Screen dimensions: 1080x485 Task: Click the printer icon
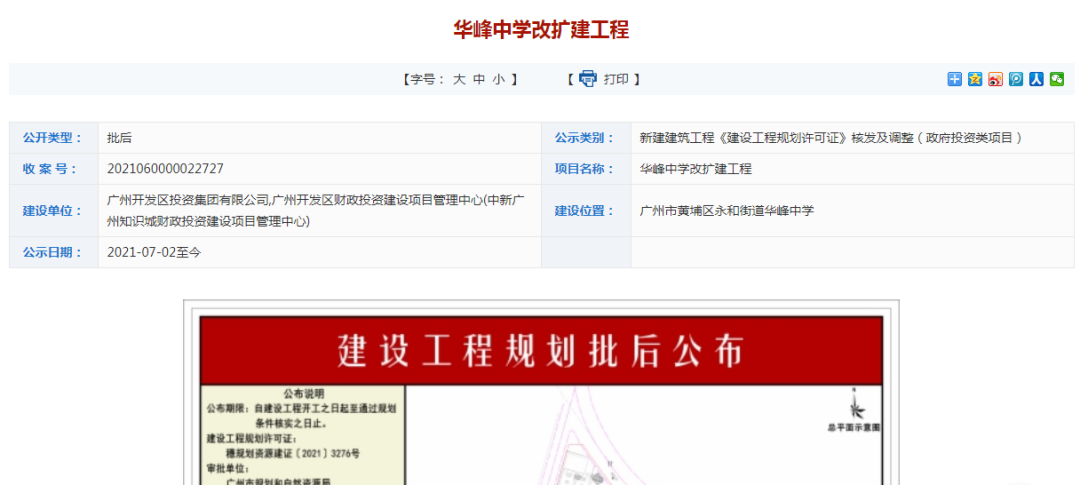pos(588,79)
